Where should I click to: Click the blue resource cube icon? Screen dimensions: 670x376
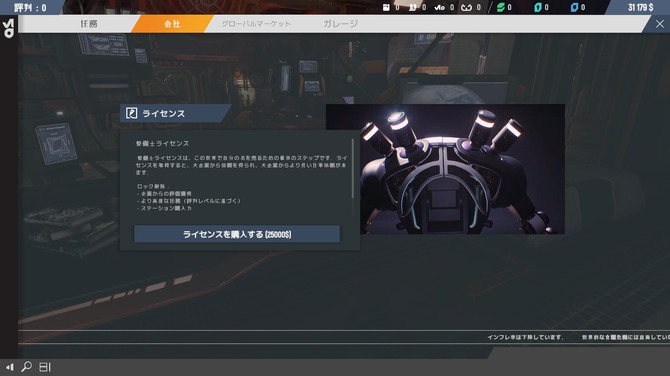pyautogui.click(x=574, y=7)
